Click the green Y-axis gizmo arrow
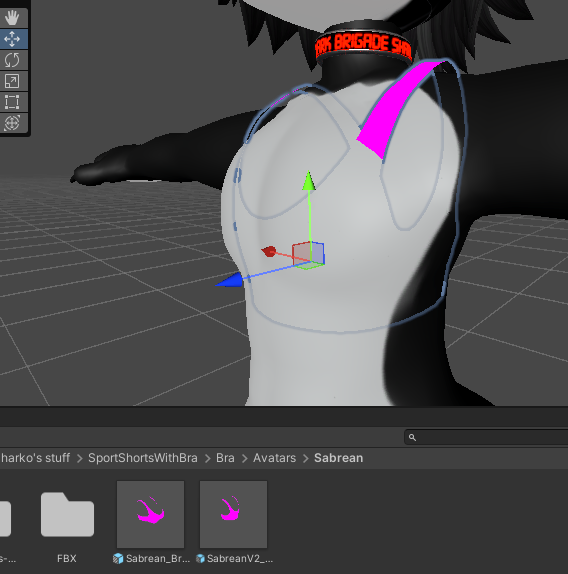The width and height of the screenshot is (568, 574). (x=309, y=181)
